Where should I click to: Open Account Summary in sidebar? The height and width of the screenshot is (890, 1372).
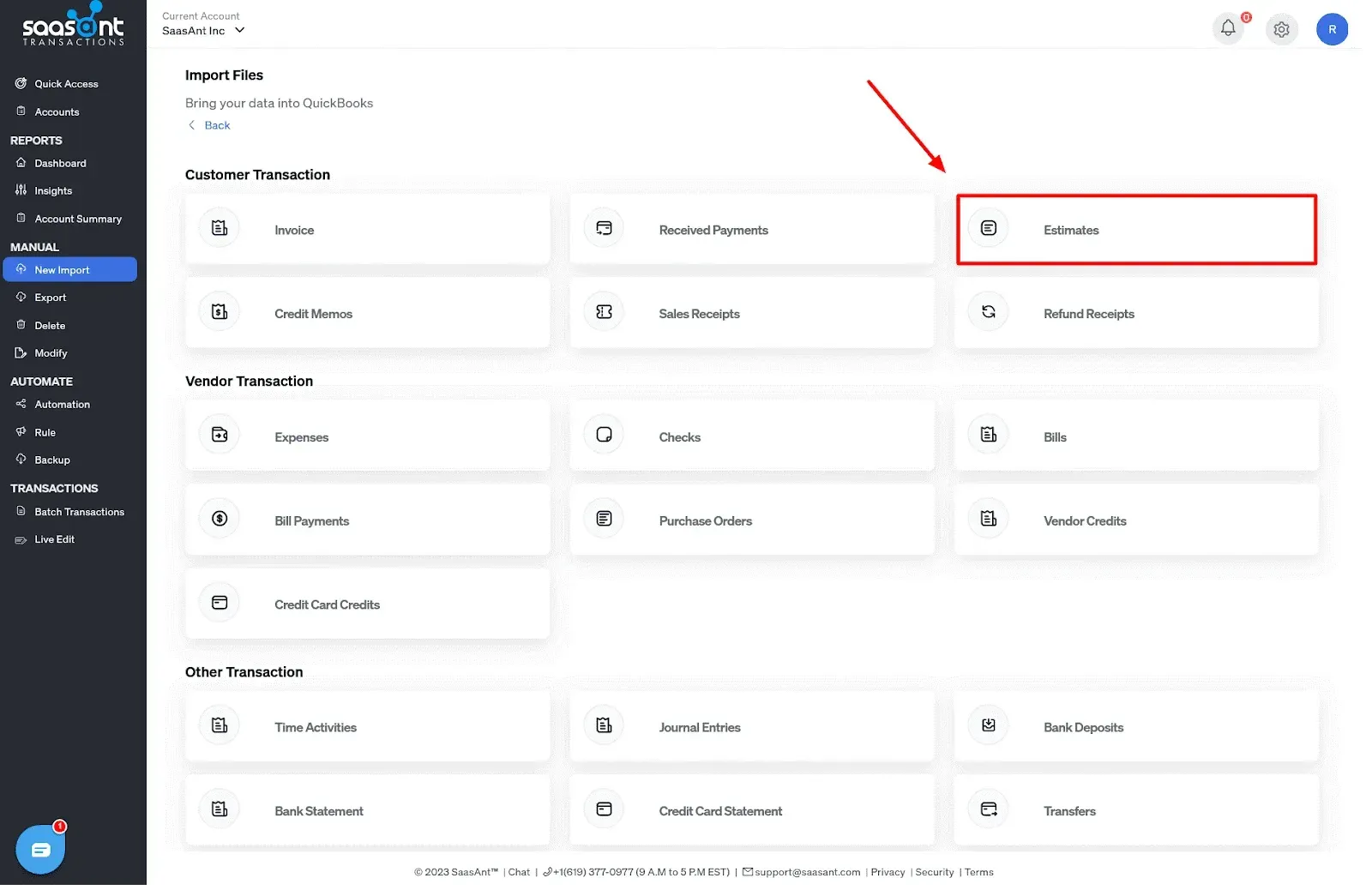[78, 219]
